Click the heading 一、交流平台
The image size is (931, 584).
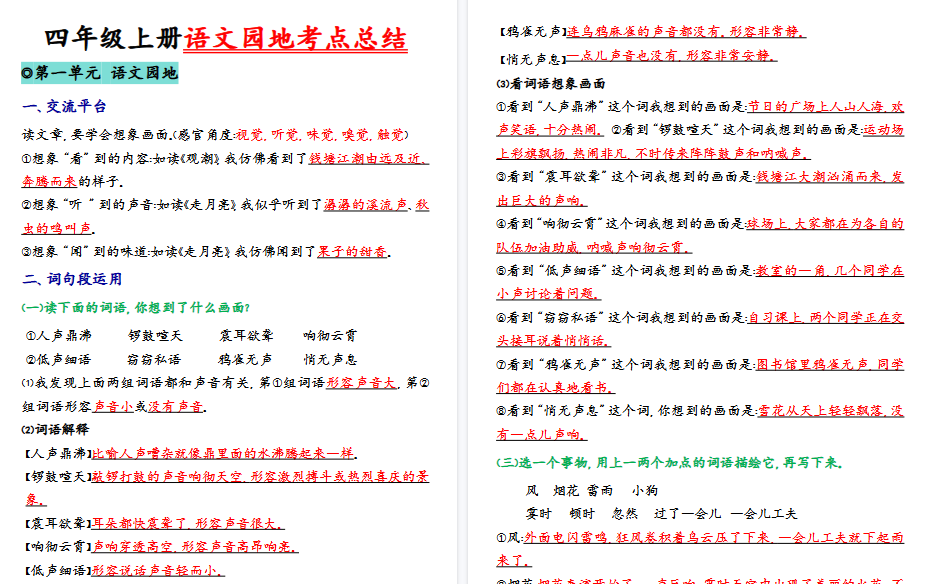click(x=63, y=103)
